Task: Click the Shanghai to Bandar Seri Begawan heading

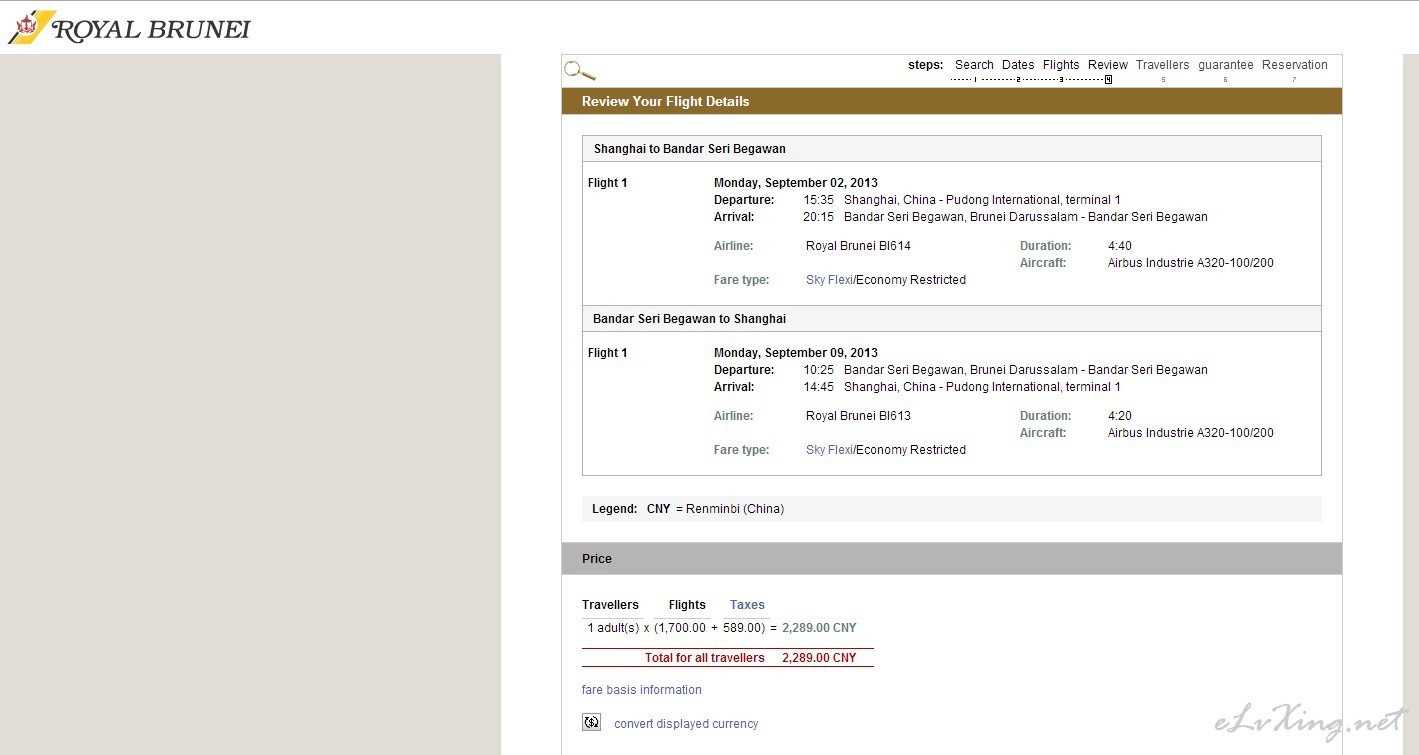Action: (x=690, y=149)
